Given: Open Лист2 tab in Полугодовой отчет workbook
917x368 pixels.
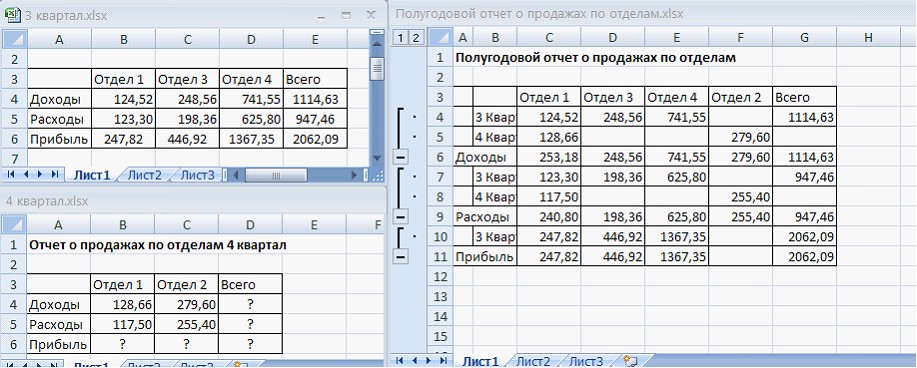Looking at the screenshot, I should [x=533, y=361].
